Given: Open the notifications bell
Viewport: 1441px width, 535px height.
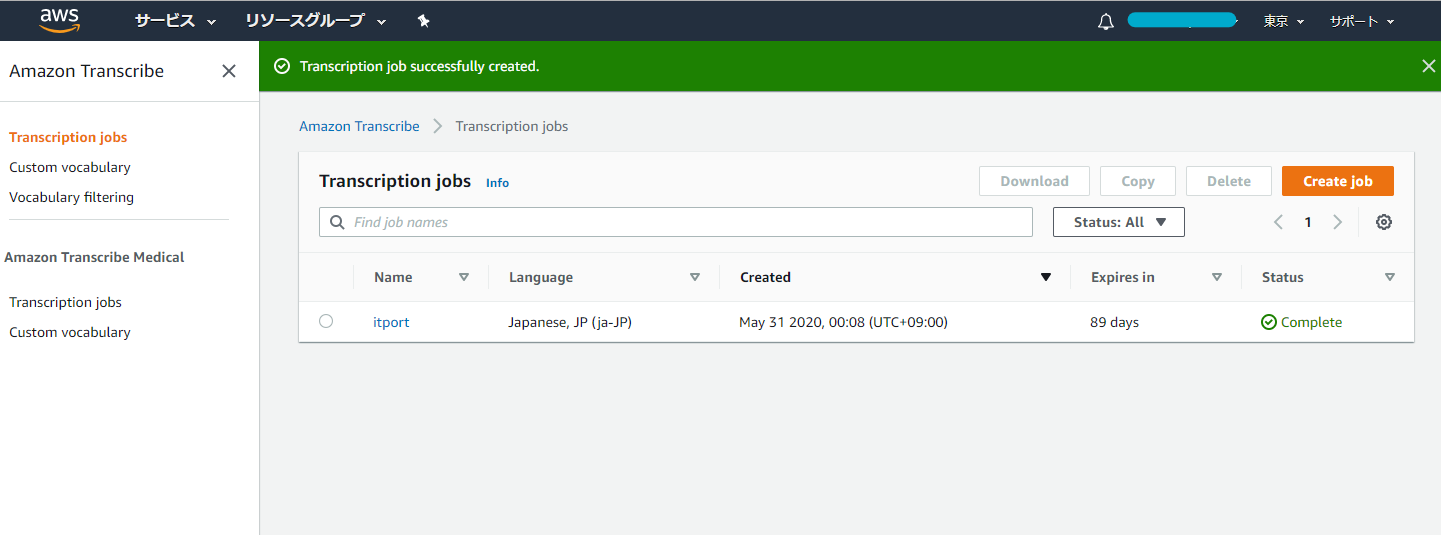Looking at the screenshot, I should pyautogui.click(x=1106, y=21).
